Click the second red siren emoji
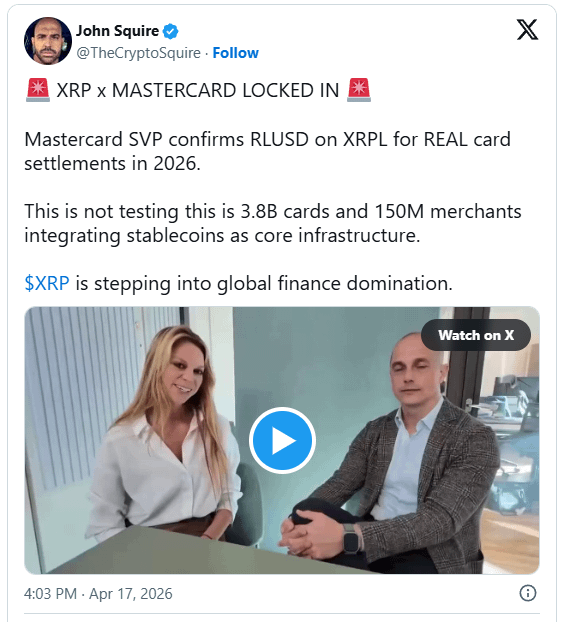The width and height of the screenshot is (562, 622). tap(359, 90)
